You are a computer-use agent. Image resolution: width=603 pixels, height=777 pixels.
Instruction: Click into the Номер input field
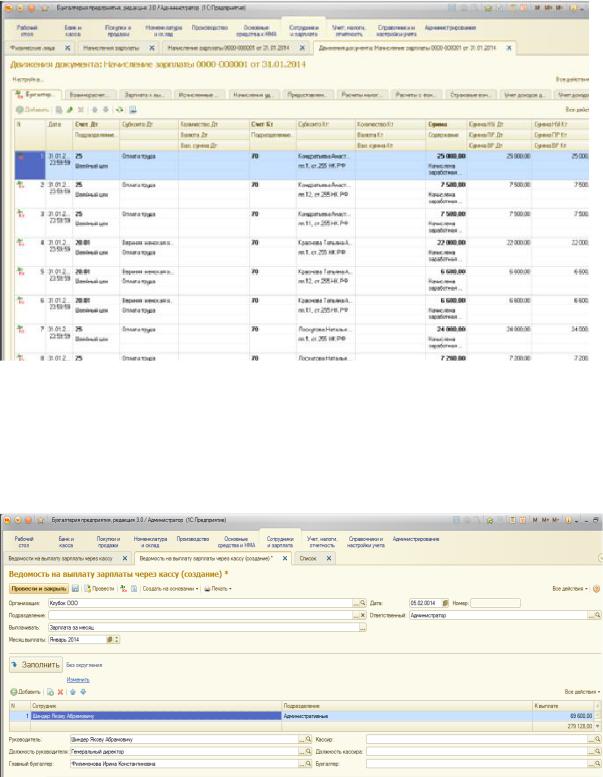495,603
